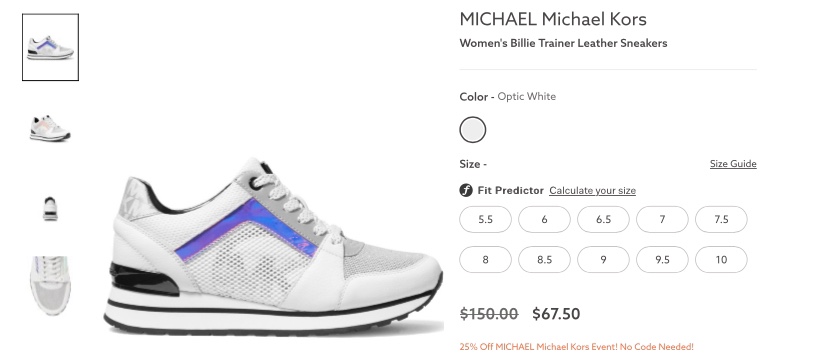Click Calculate your size link

[592, 191]
